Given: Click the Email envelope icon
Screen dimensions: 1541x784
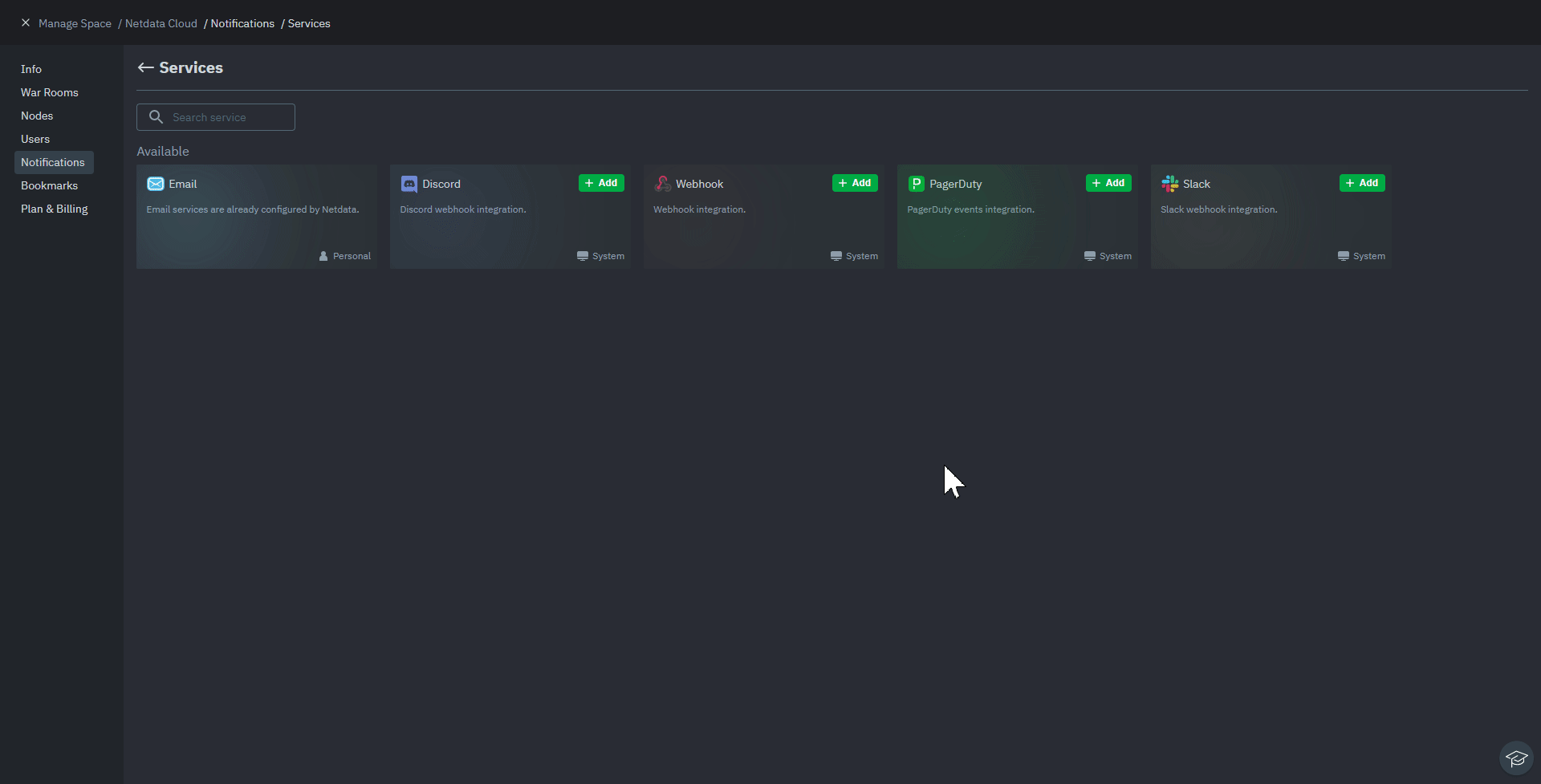Looking at the screenshot, I should 154,184.
